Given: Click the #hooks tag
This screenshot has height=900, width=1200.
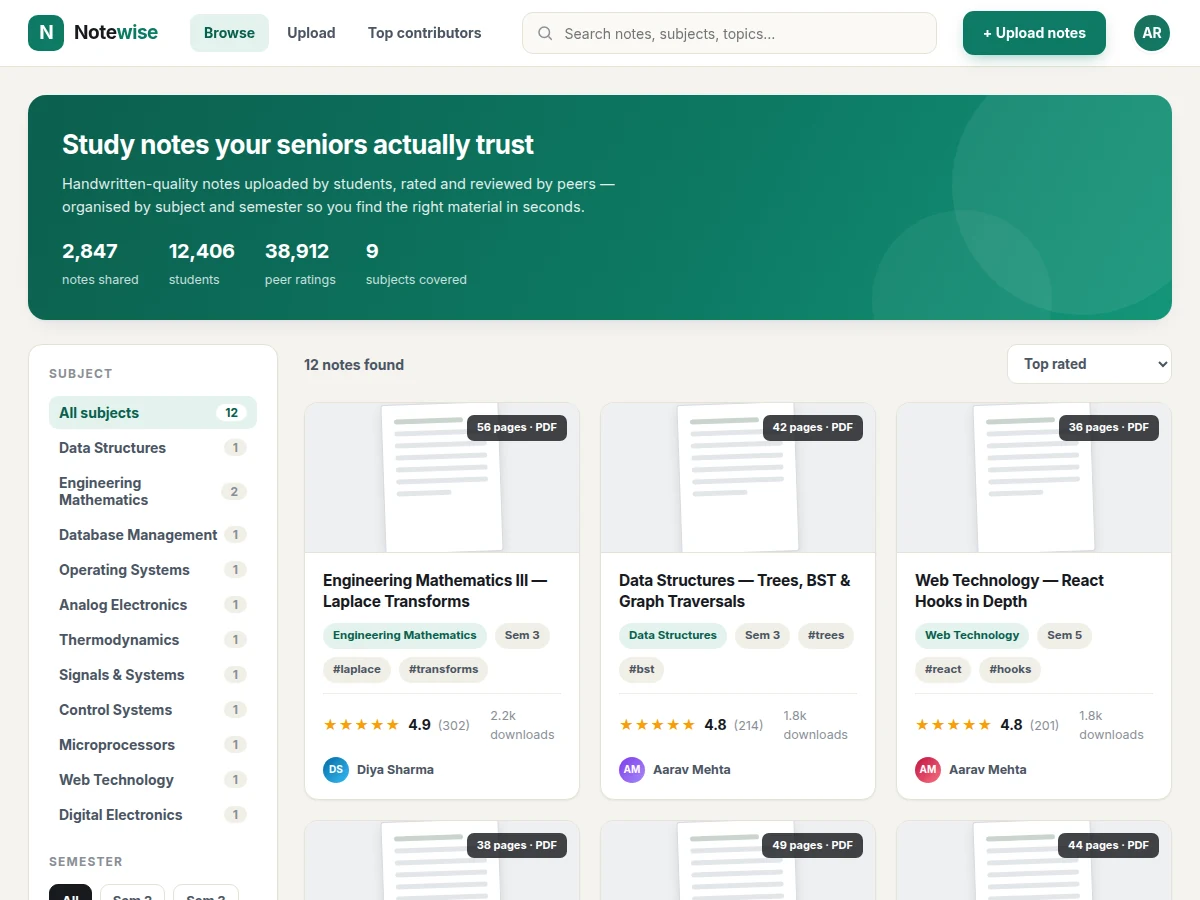Looking at the screenshot, I should (x=1010, y=669).
